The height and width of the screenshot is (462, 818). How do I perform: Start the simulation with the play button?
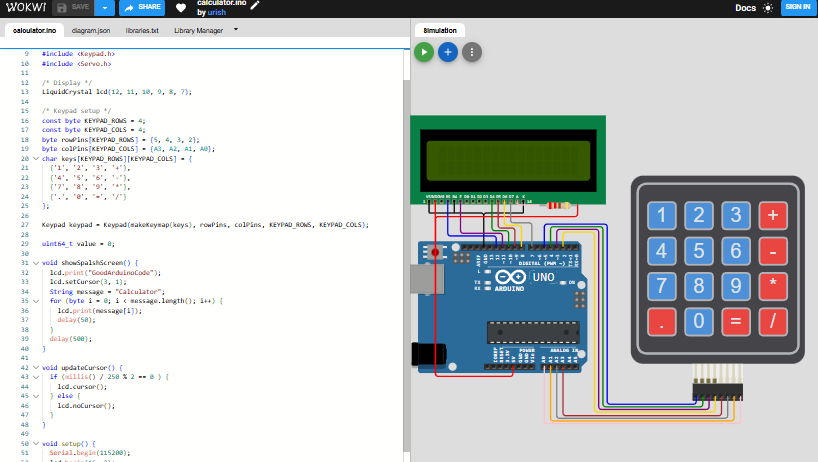(x=424, y=51)
